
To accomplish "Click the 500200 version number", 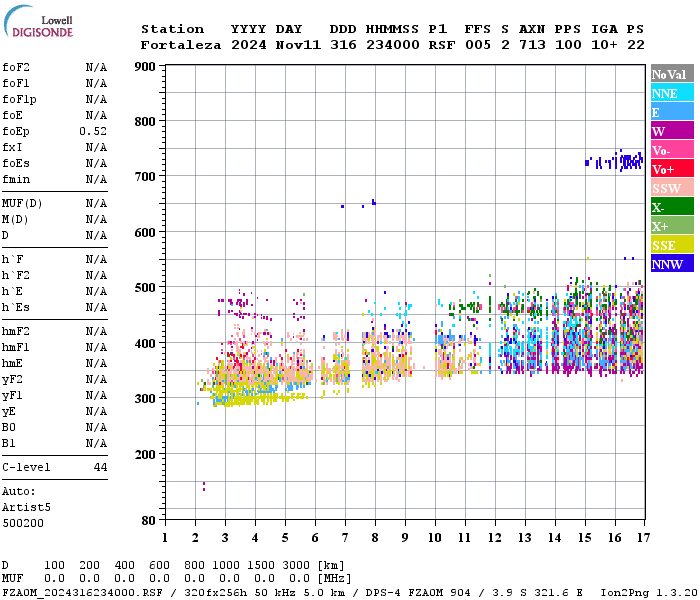I will point(23,523).
